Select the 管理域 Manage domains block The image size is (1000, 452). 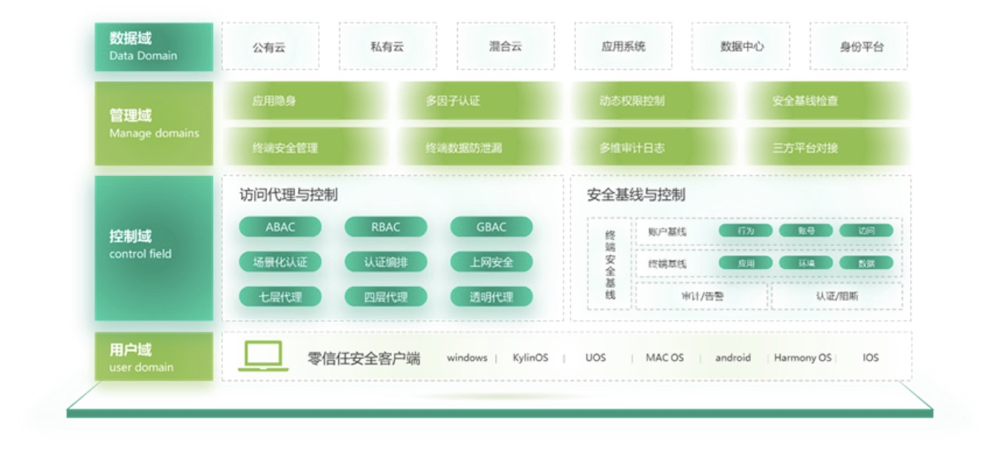pos(154,123)
